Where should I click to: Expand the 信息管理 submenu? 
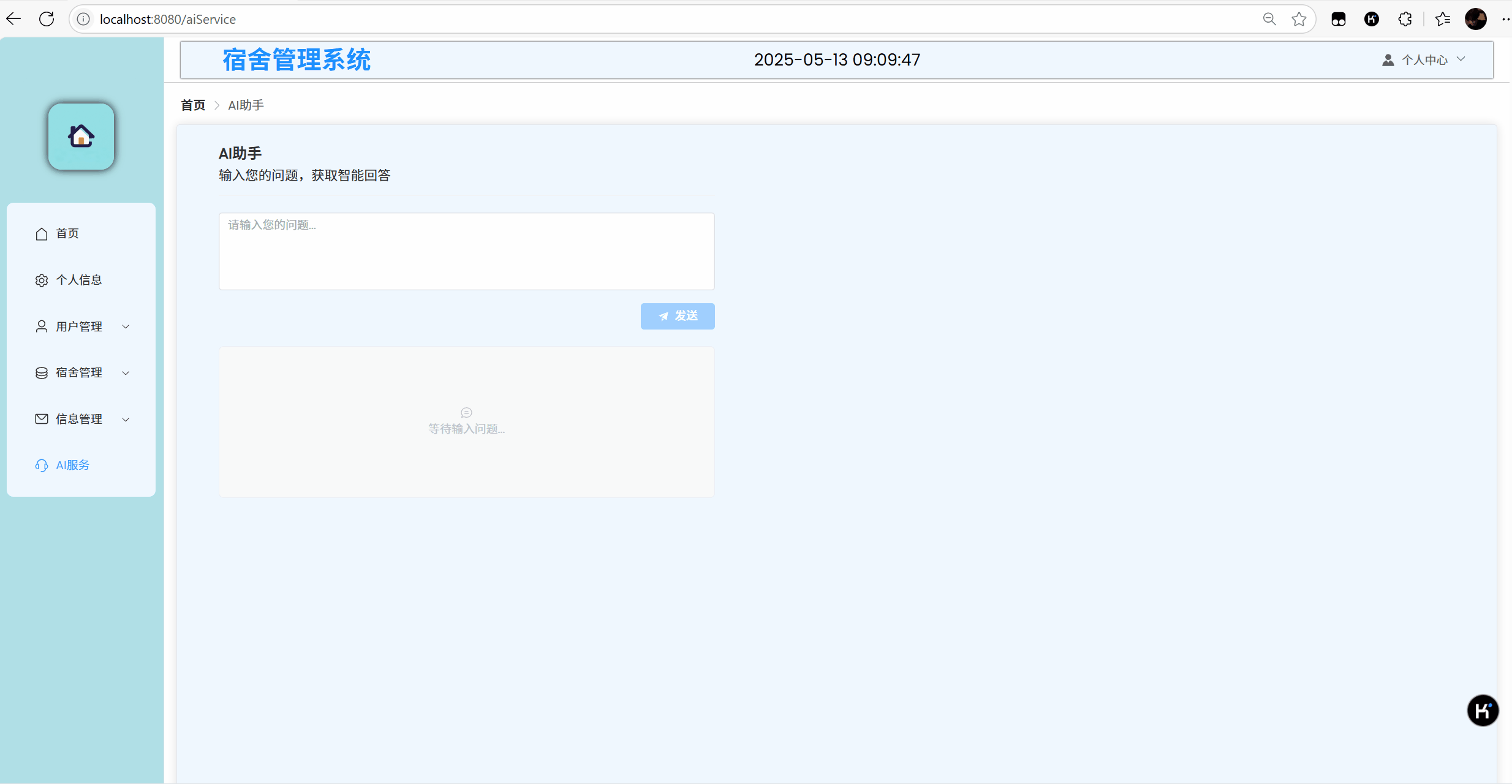(81, 419)
